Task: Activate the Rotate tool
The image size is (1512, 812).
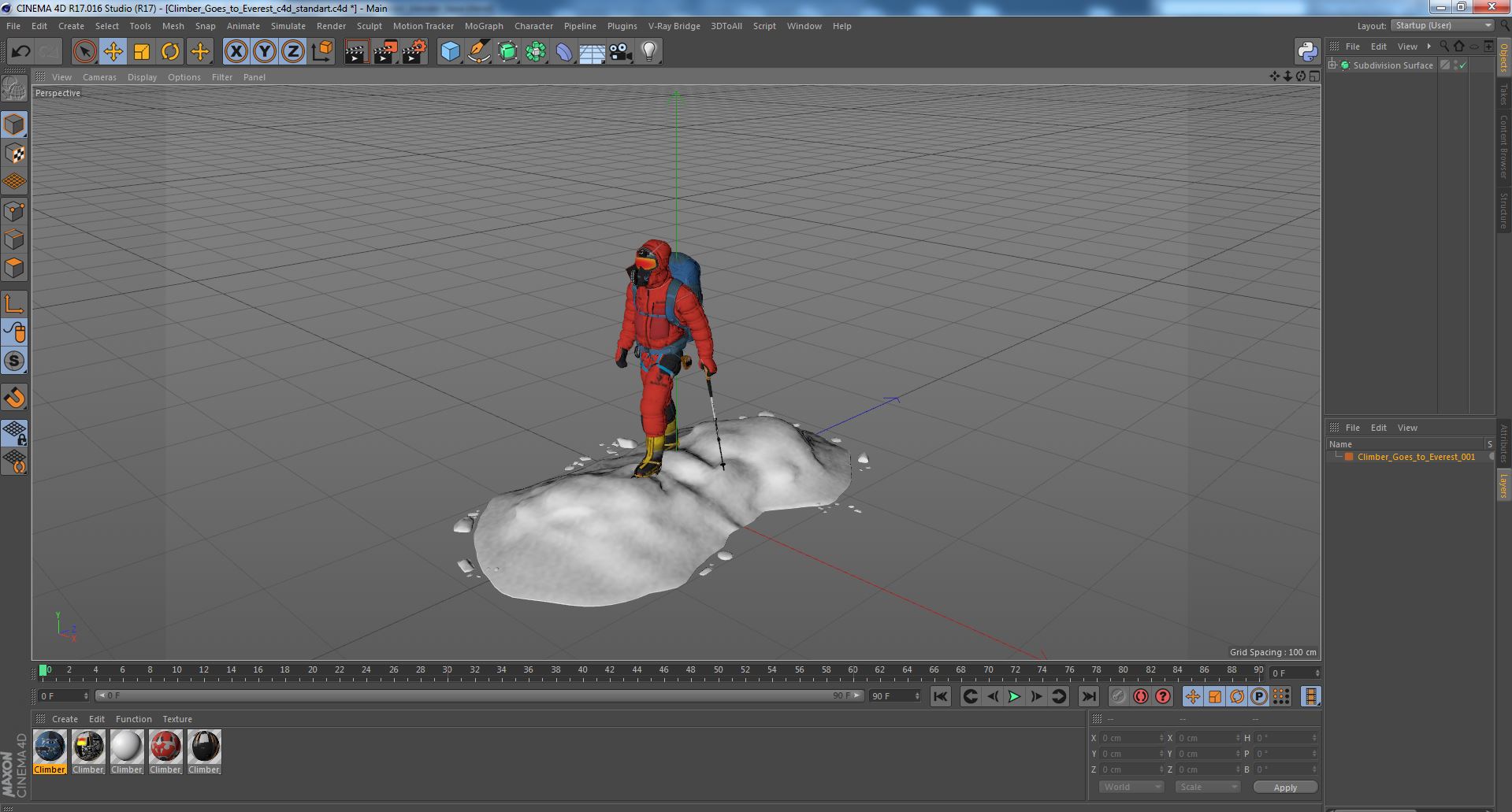Action: click(x=170, y=52)
